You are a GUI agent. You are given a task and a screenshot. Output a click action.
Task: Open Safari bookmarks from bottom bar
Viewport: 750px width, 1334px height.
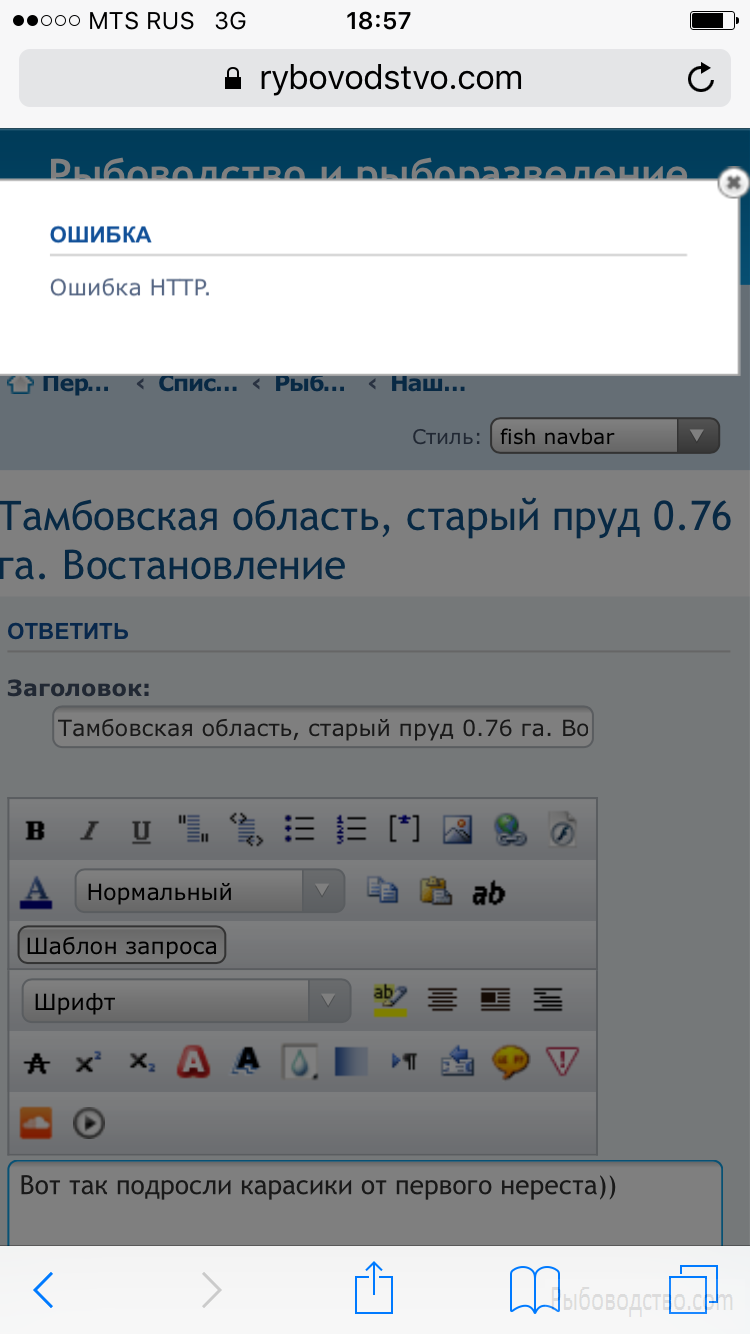(534, 1290)
